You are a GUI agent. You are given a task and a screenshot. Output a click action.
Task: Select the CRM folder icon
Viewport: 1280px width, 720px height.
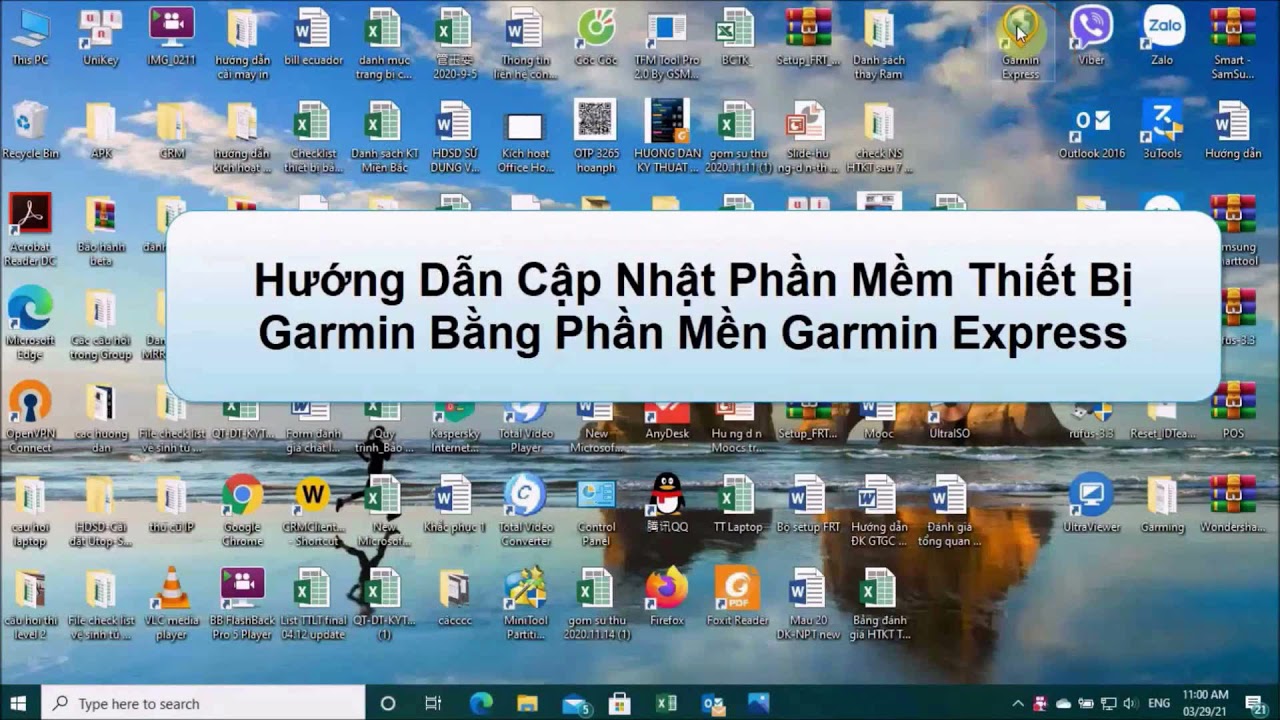[x=171, y=130]
